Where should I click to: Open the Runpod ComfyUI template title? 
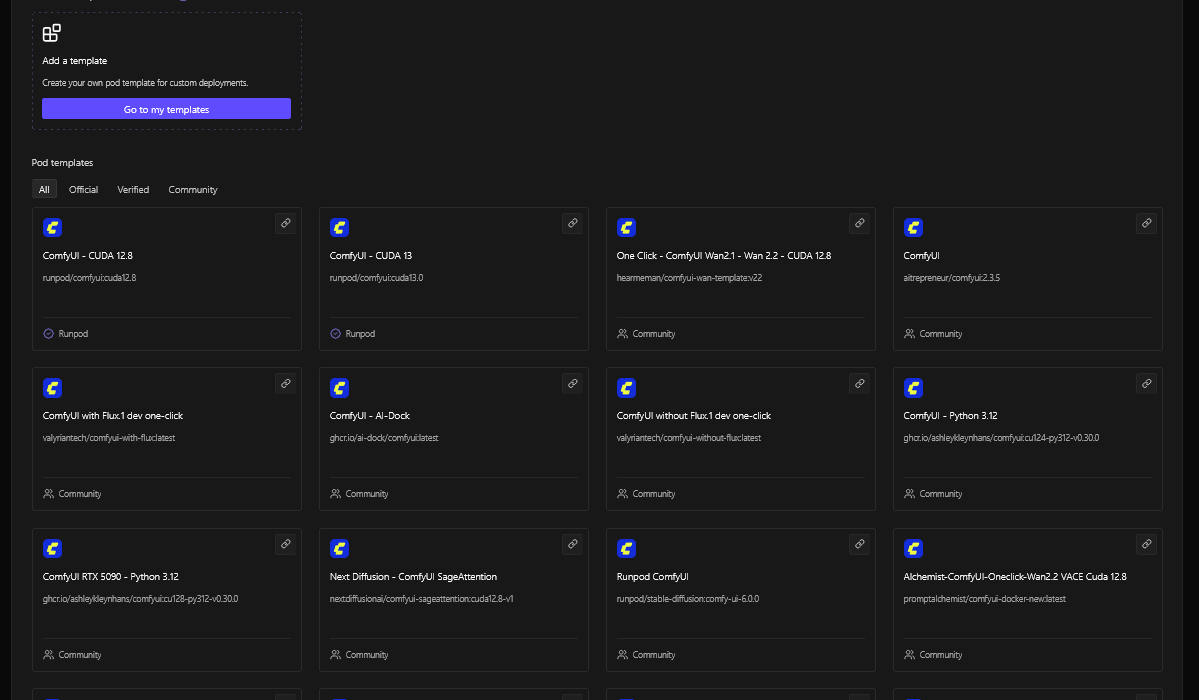[x=652, y=576]
